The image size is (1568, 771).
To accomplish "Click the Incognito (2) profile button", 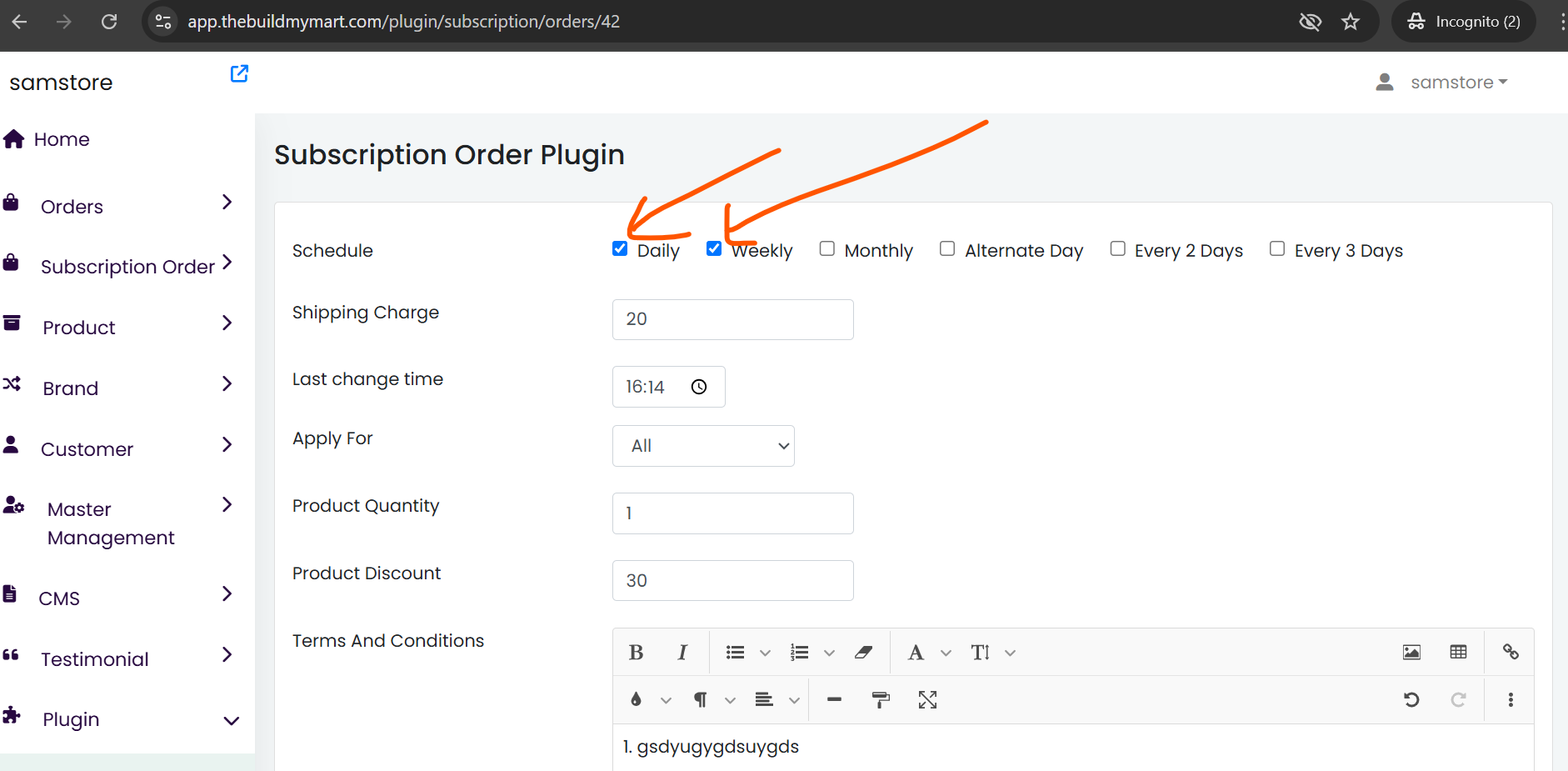I will [1464, 22].
